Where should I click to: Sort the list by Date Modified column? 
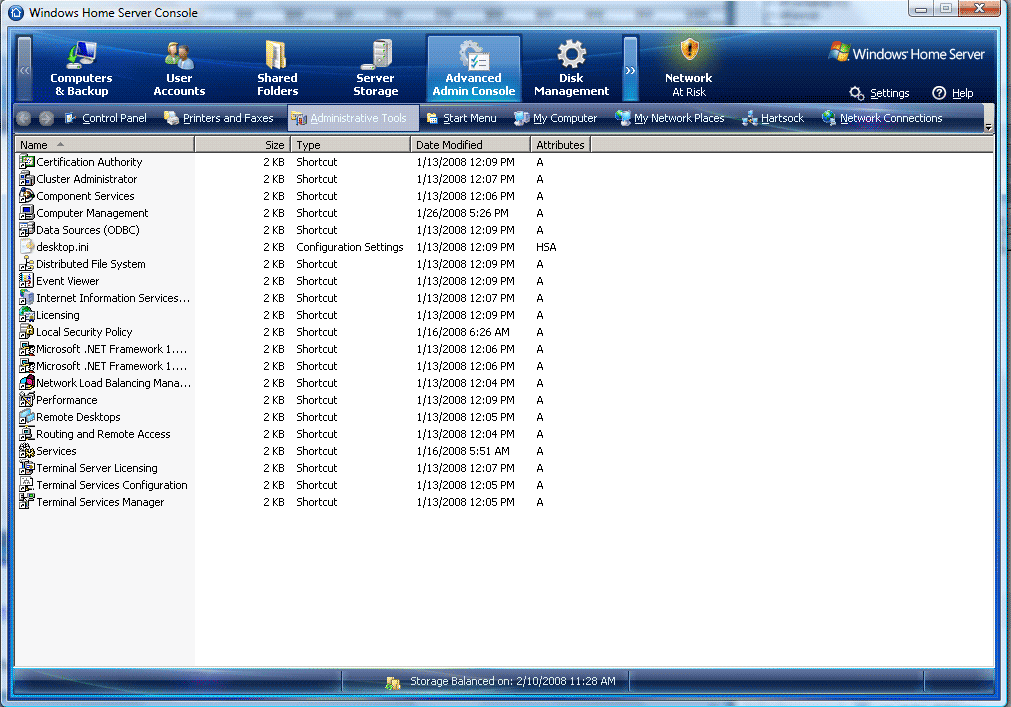point(470,145)
